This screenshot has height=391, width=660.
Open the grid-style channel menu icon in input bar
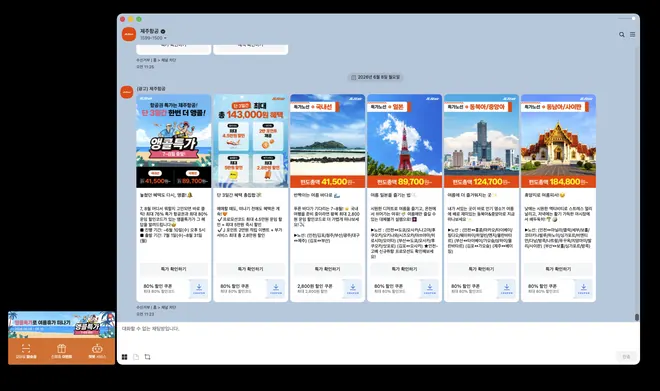tap(125, 357)
